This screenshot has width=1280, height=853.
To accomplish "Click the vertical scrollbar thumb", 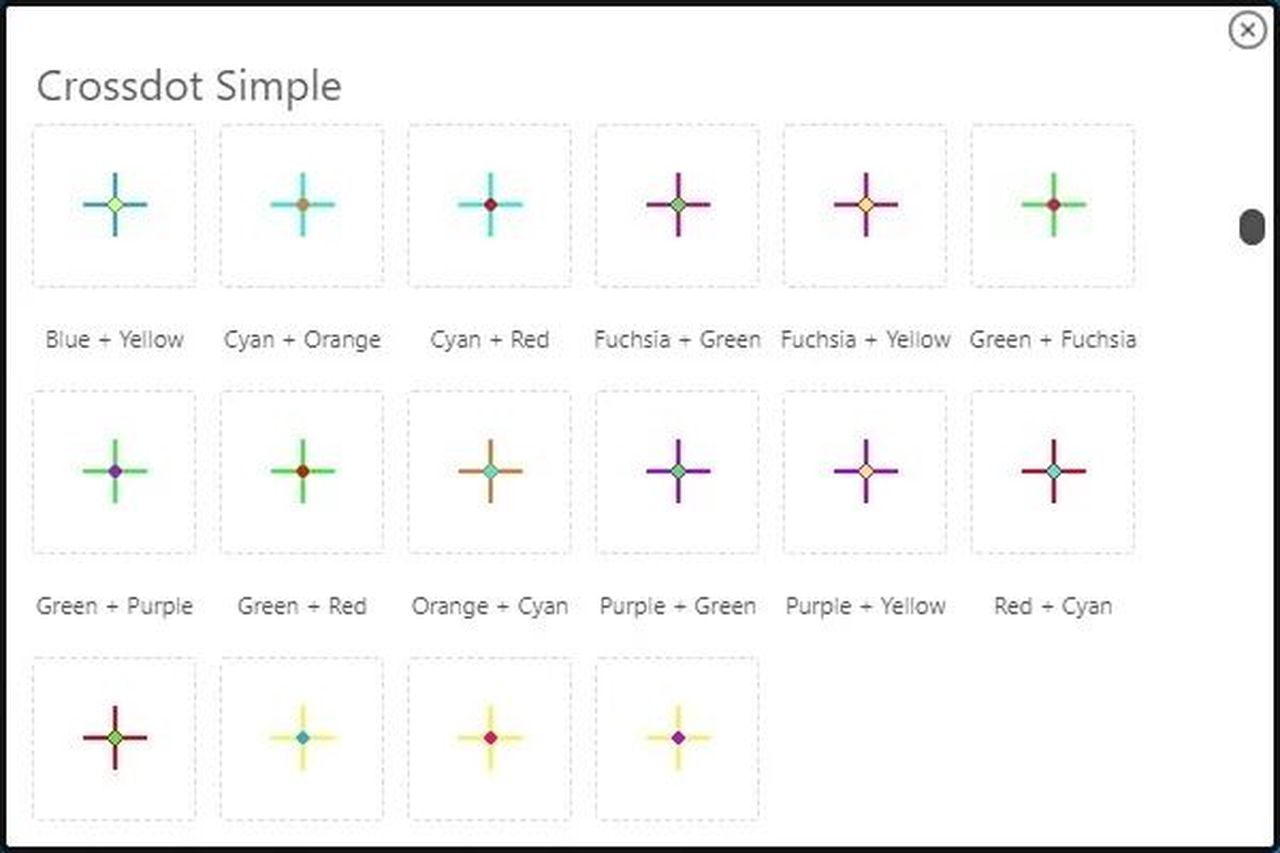I will [1252, 227].
